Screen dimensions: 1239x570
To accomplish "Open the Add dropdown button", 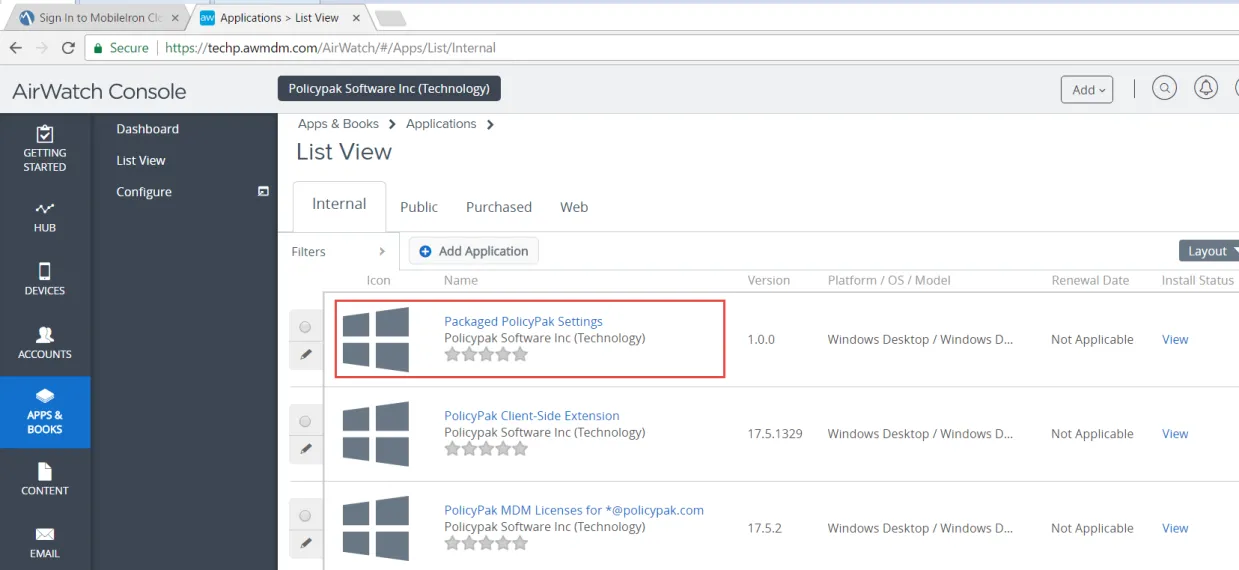I will (1088, 89).
